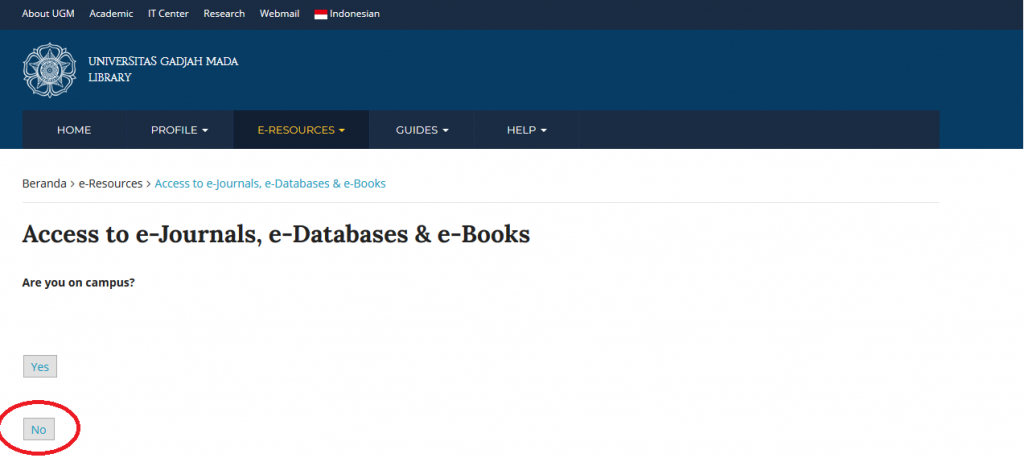1024x458 pixels.
Task: Answer Yes to being on campus
Action: (40, 367)
